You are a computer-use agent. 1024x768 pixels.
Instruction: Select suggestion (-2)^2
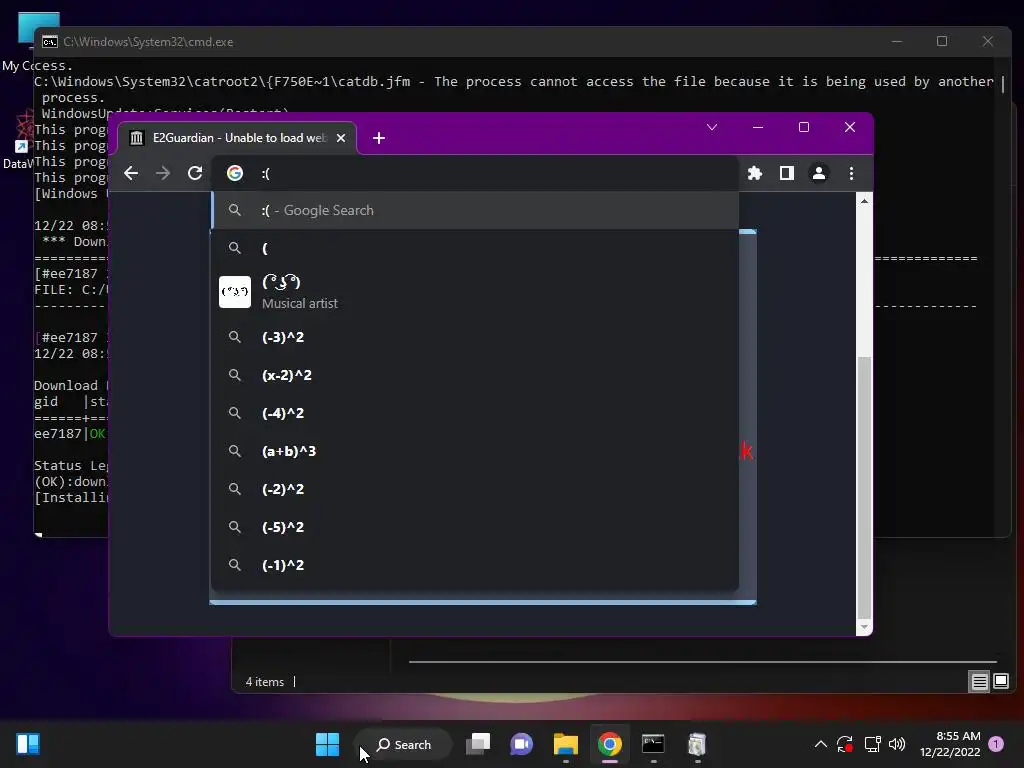(x=475, y=488)
